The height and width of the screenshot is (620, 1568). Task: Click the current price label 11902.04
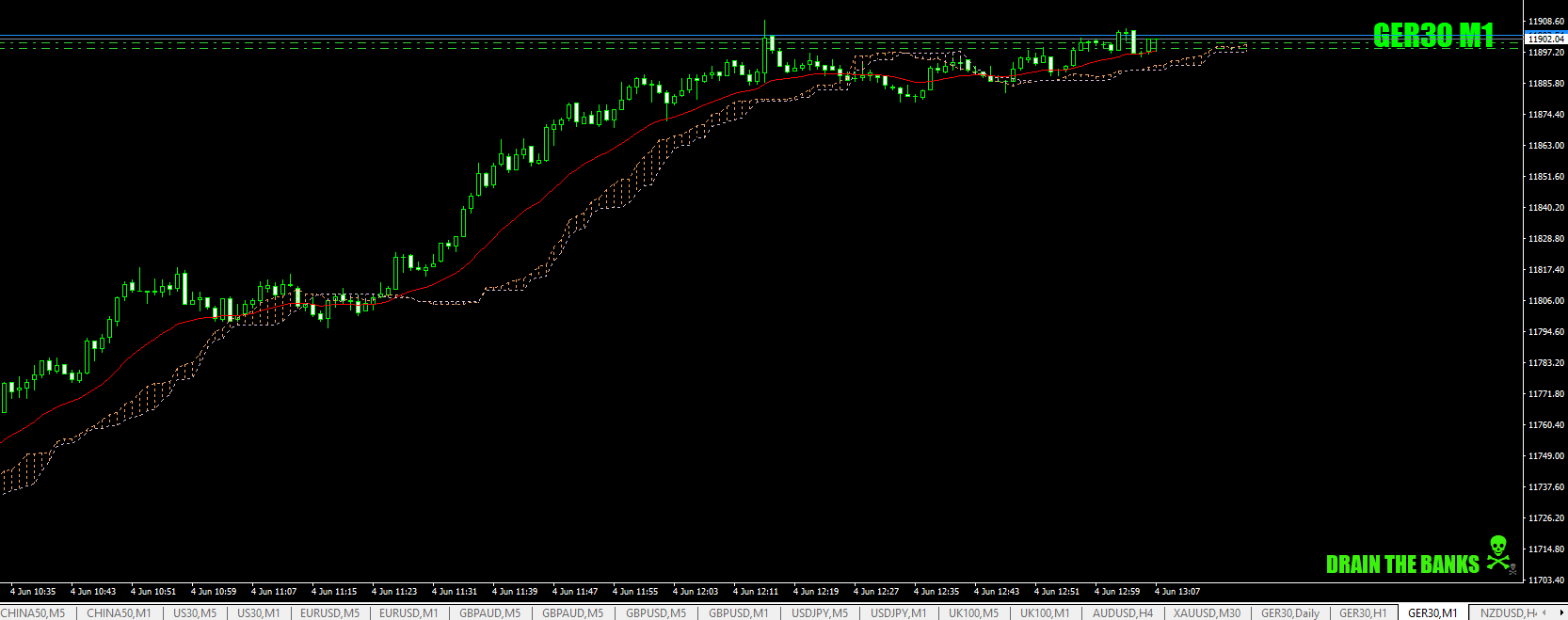[1546, 39]
